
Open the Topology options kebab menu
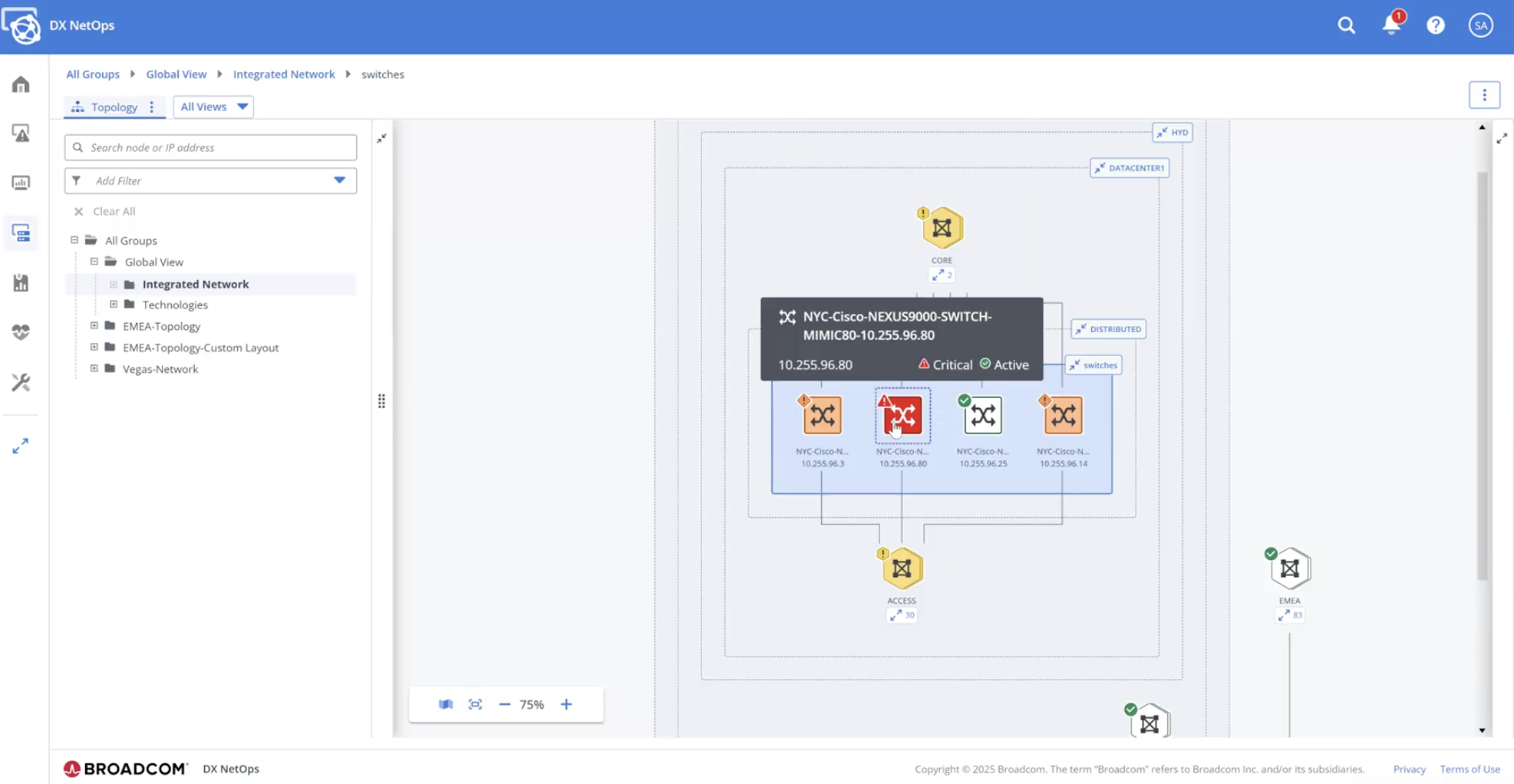point(152,107)
